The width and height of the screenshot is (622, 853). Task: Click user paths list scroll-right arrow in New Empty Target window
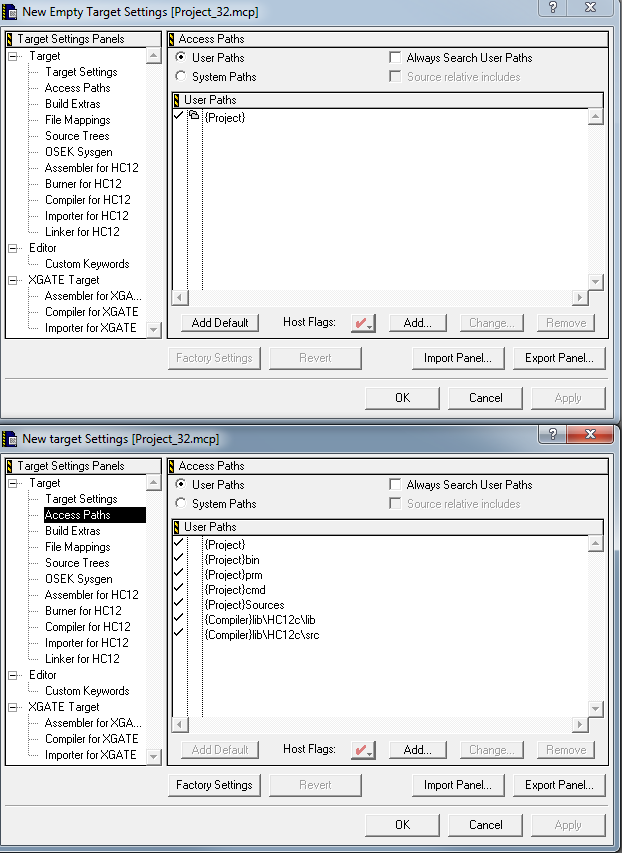click(x=580, y=298)
